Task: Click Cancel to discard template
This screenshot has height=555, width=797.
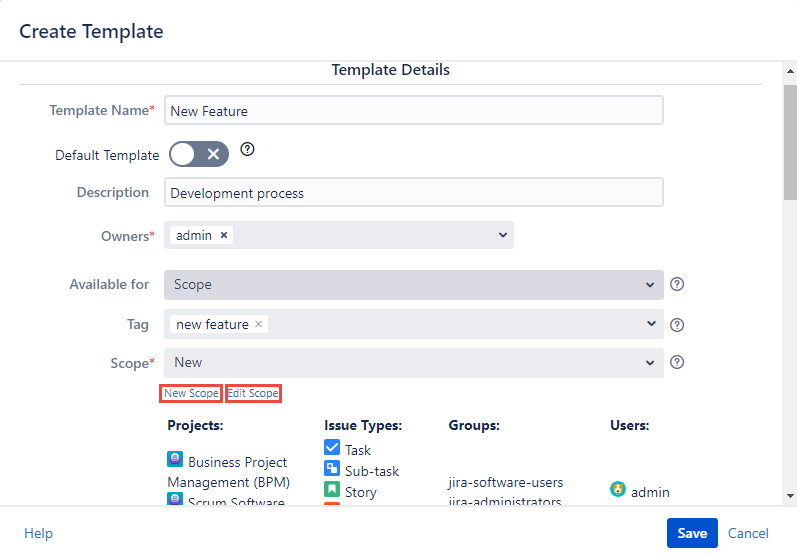Action: (x=748, y=533)
